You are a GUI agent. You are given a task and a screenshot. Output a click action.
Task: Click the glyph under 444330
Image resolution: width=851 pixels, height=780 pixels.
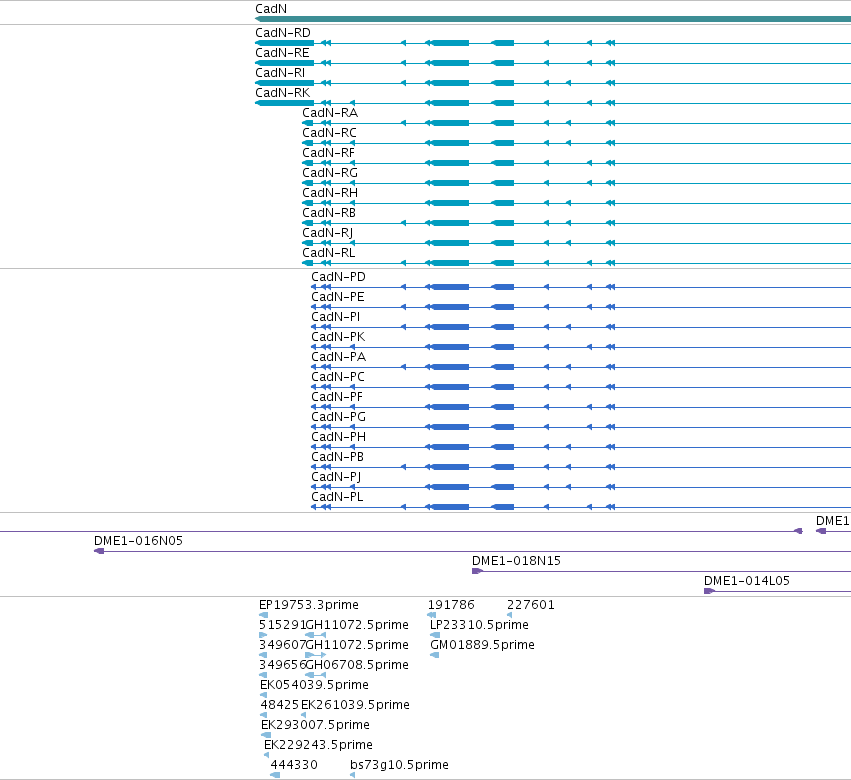tap(275, 775)
